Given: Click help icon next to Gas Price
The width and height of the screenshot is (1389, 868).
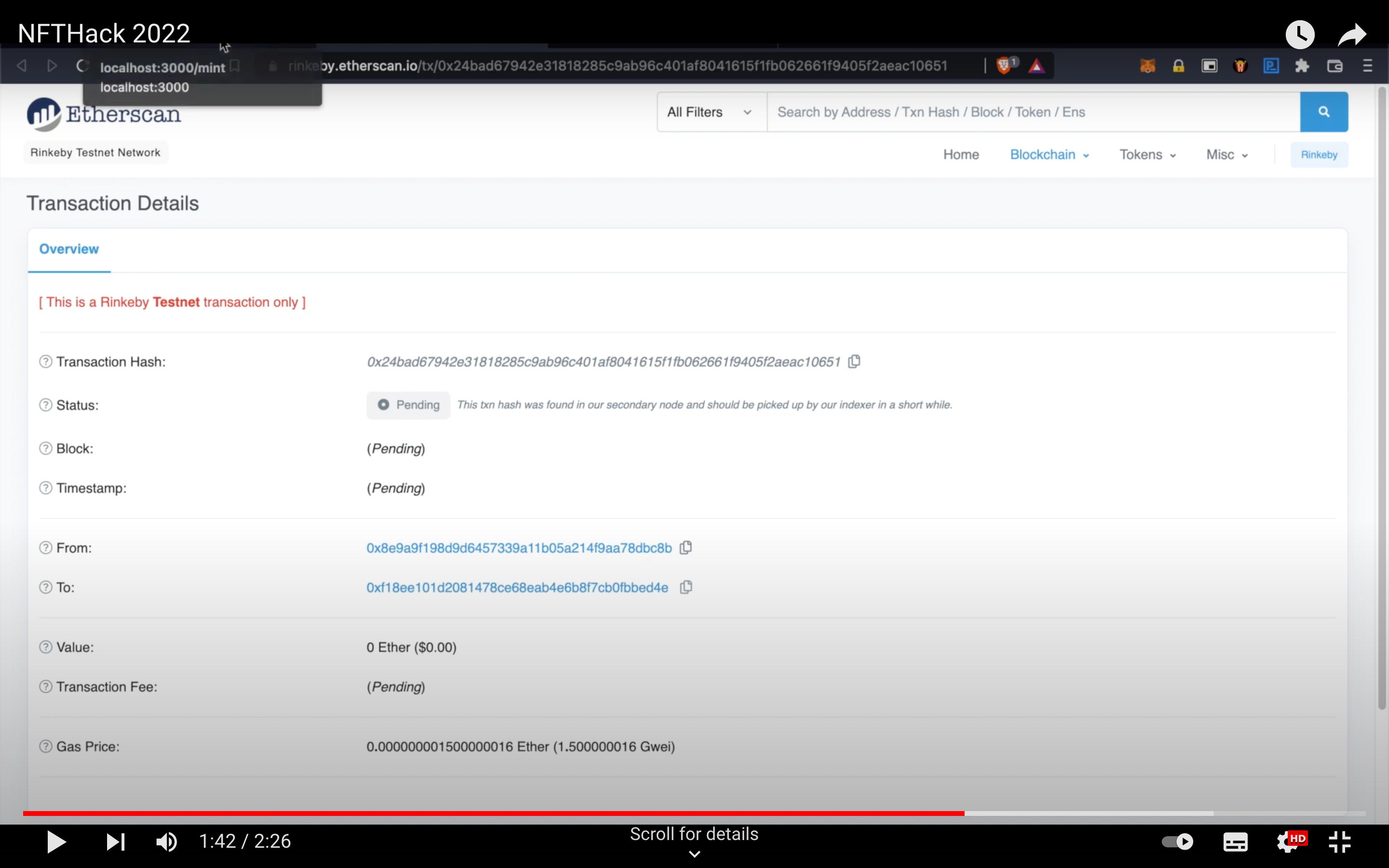Looking at the screenshot, I should pyautogui.click(x=45, y=746).
